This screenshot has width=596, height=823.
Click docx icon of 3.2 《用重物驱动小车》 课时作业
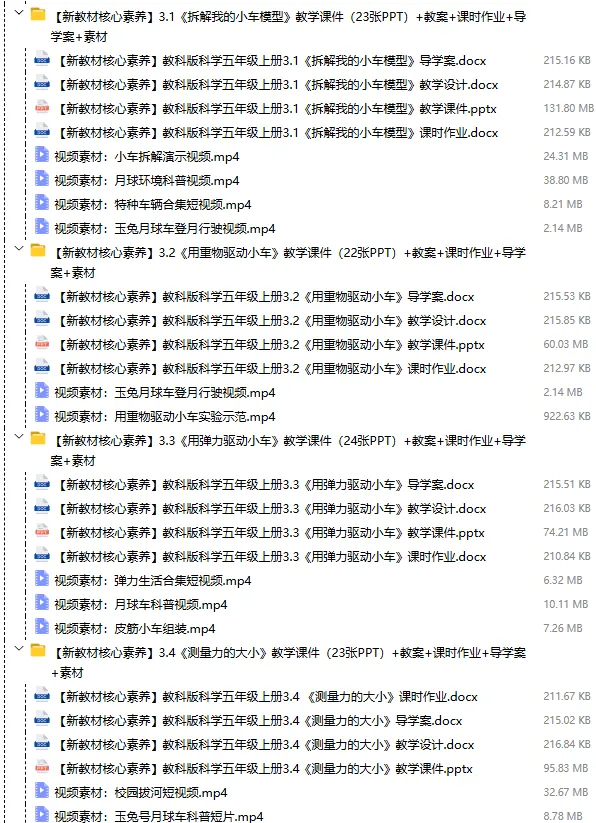pos(41,367)
